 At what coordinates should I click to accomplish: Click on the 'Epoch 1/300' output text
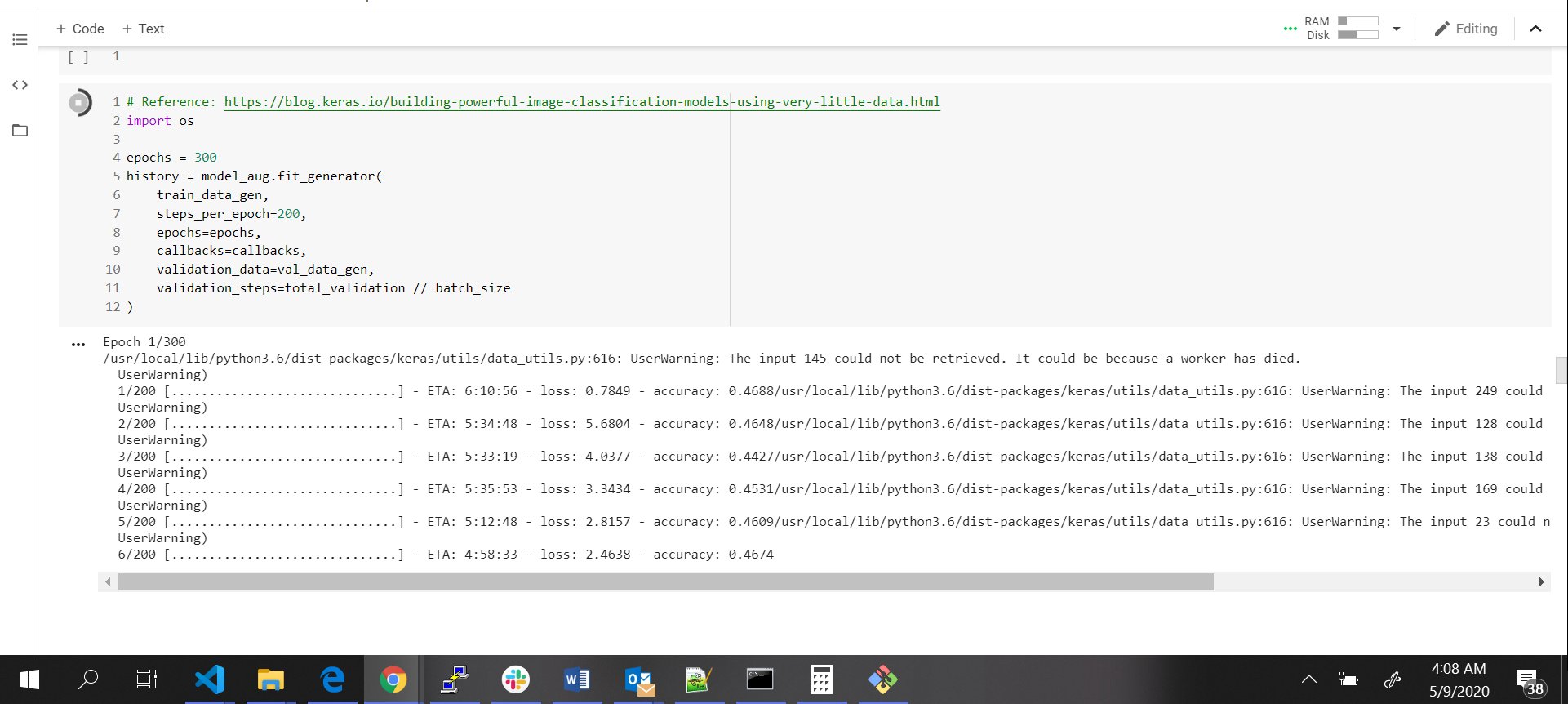tap(144, 342)
